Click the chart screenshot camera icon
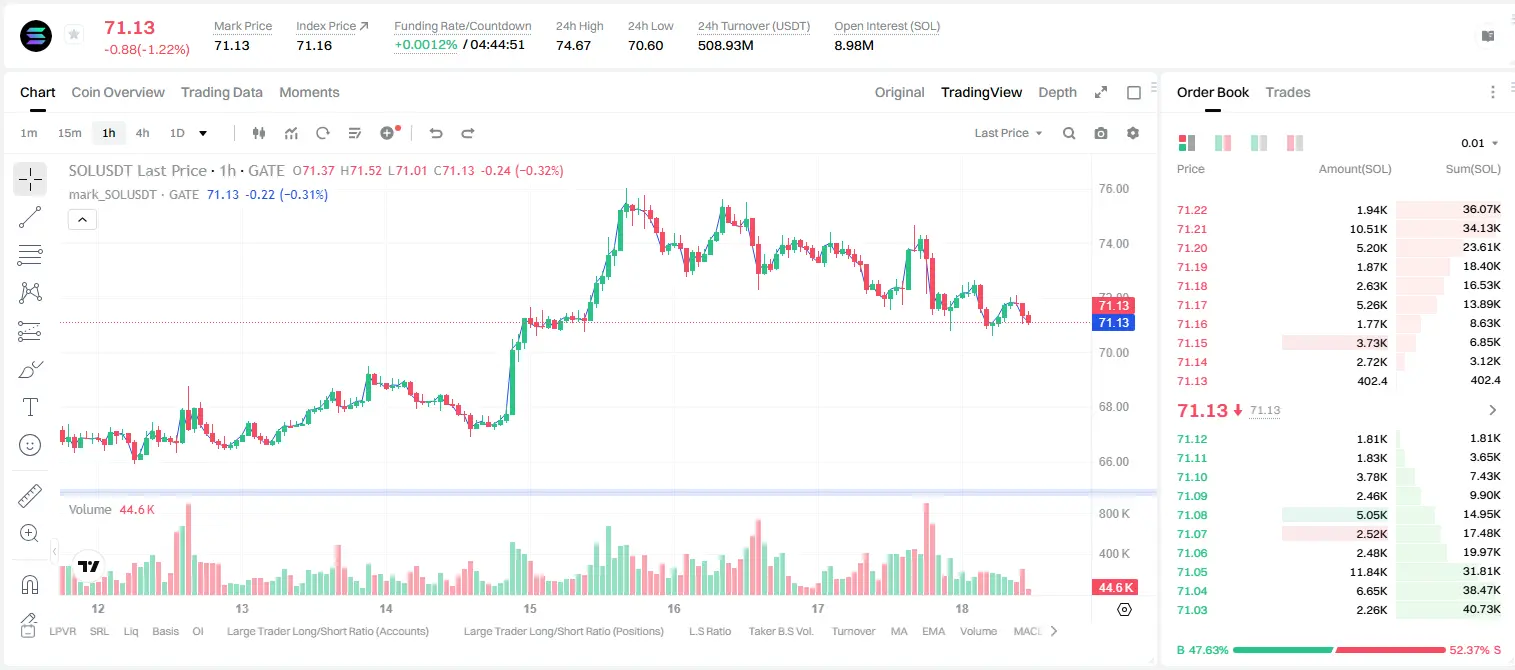This screenshot has width=1515, height=670. tap(1101, 133)
